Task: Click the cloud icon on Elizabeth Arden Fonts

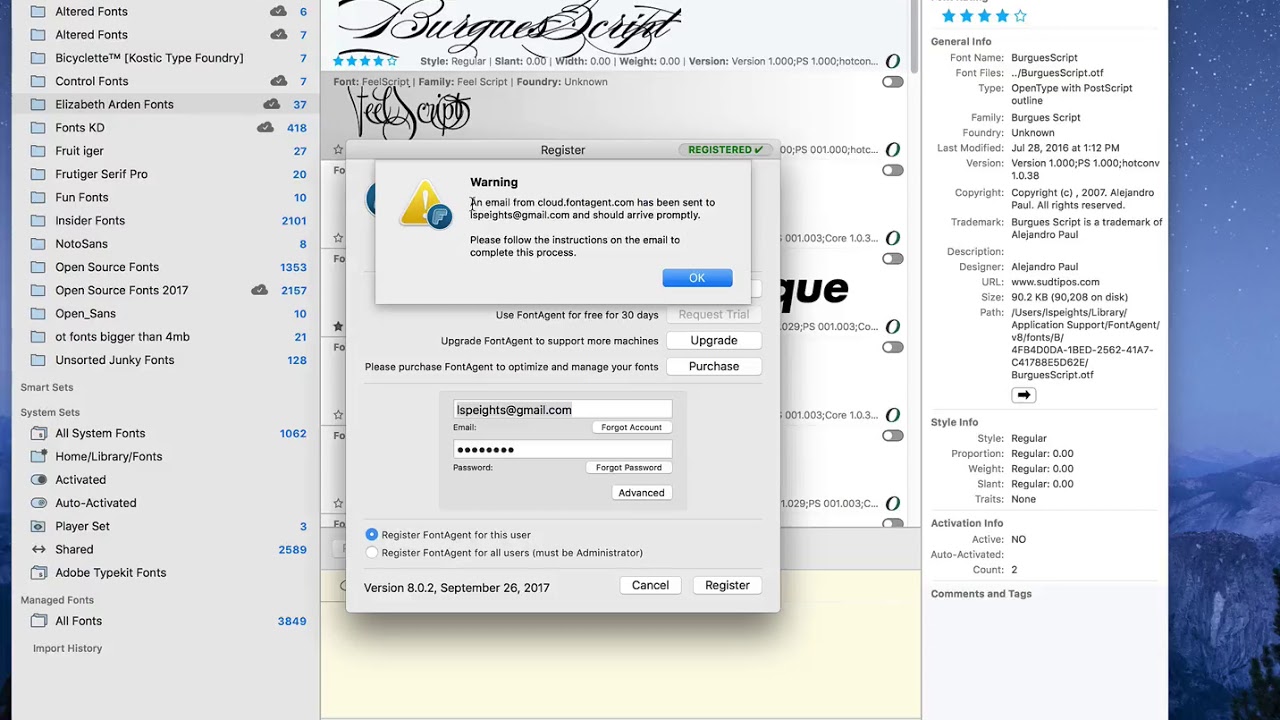Action: [271, 104]
